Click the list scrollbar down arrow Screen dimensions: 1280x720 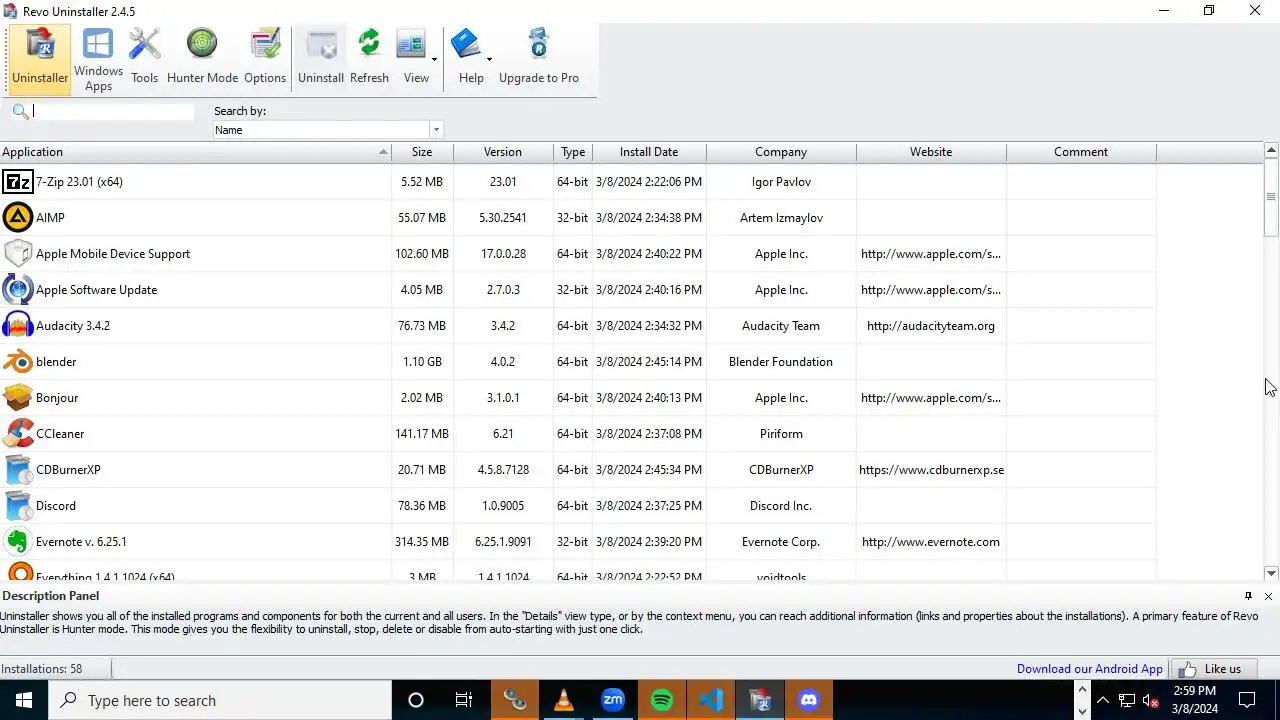coord(1271,573)
